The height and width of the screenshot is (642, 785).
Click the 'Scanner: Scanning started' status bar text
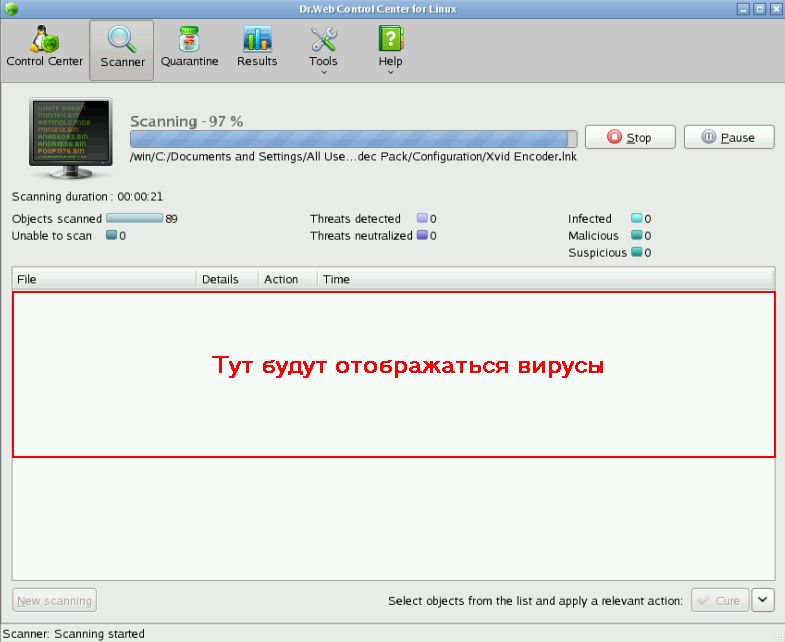(x=74, y=633)
